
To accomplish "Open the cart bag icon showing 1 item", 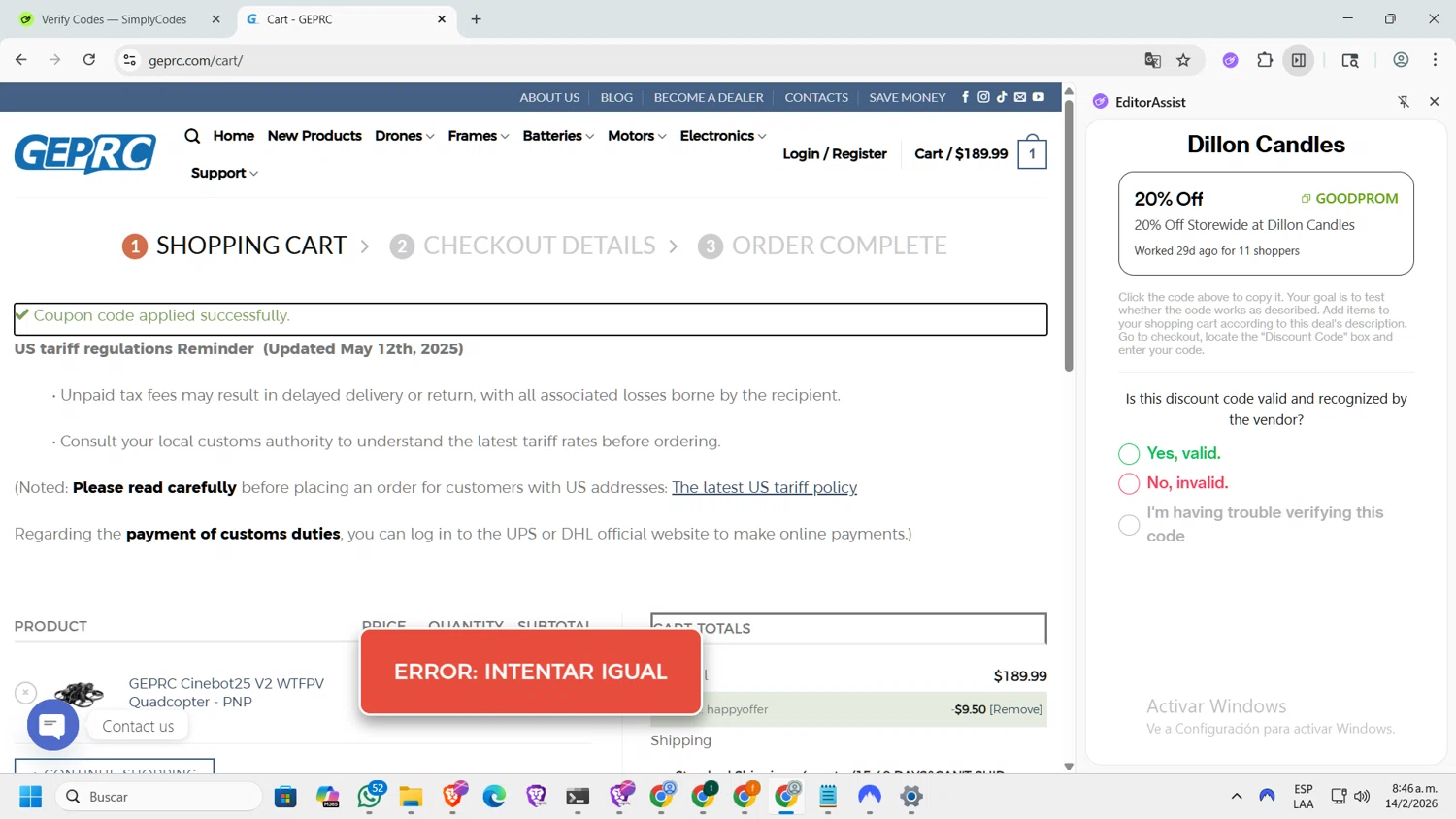I will click(1032, 152).
